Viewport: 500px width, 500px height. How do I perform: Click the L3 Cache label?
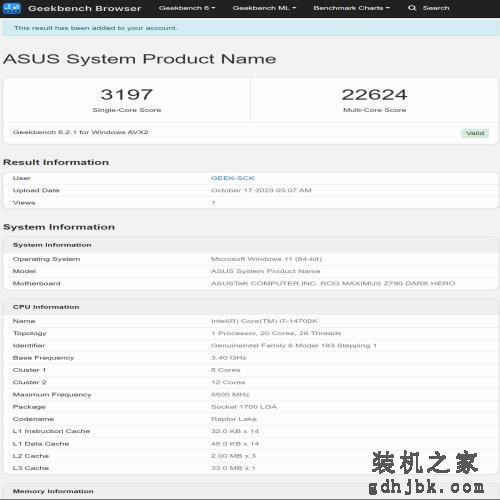pos(31,468)
